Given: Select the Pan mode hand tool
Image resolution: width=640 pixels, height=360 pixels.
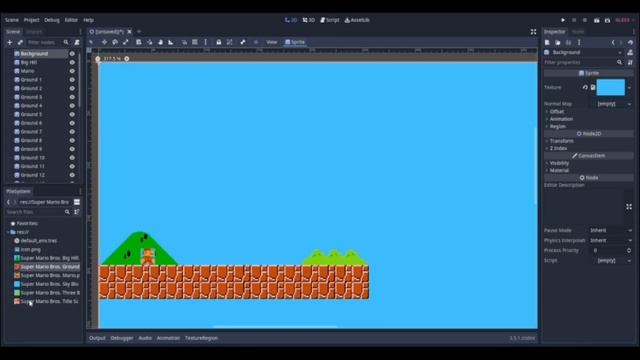Looking at the screenshot, I should 160,42.
